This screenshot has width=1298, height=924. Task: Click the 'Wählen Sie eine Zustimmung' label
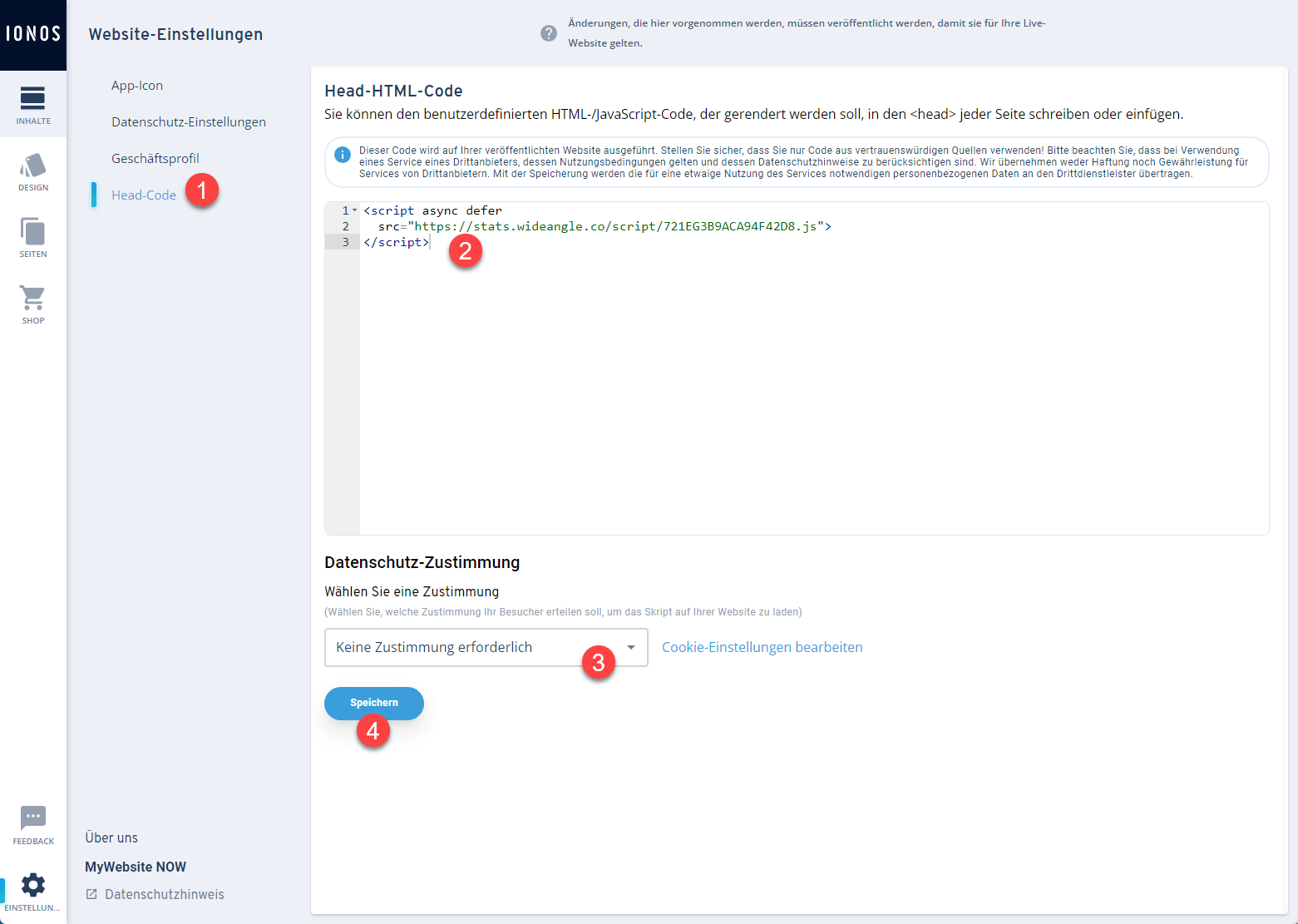412,591
